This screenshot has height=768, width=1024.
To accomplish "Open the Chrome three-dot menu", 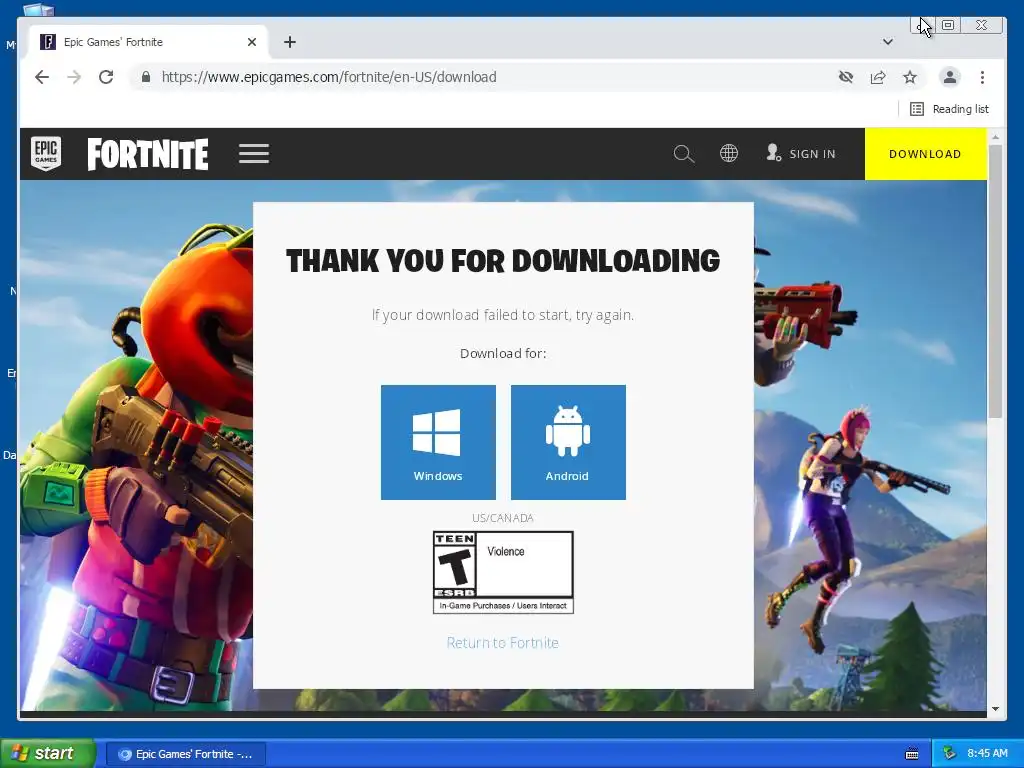I will coord(982,77).
